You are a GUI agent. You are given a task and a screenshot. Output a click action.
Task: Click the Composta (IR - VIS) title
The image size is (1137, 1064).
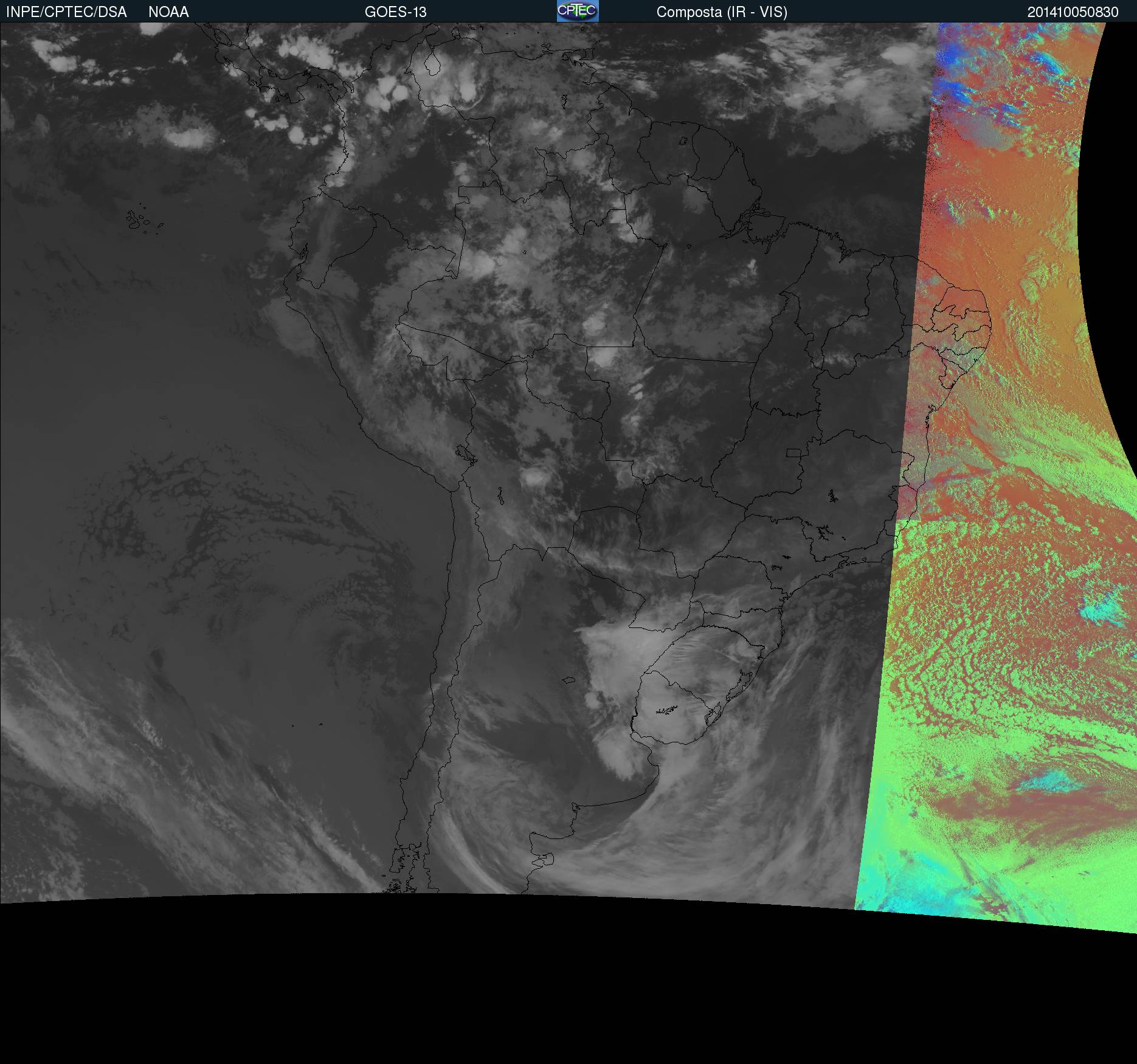722,12
